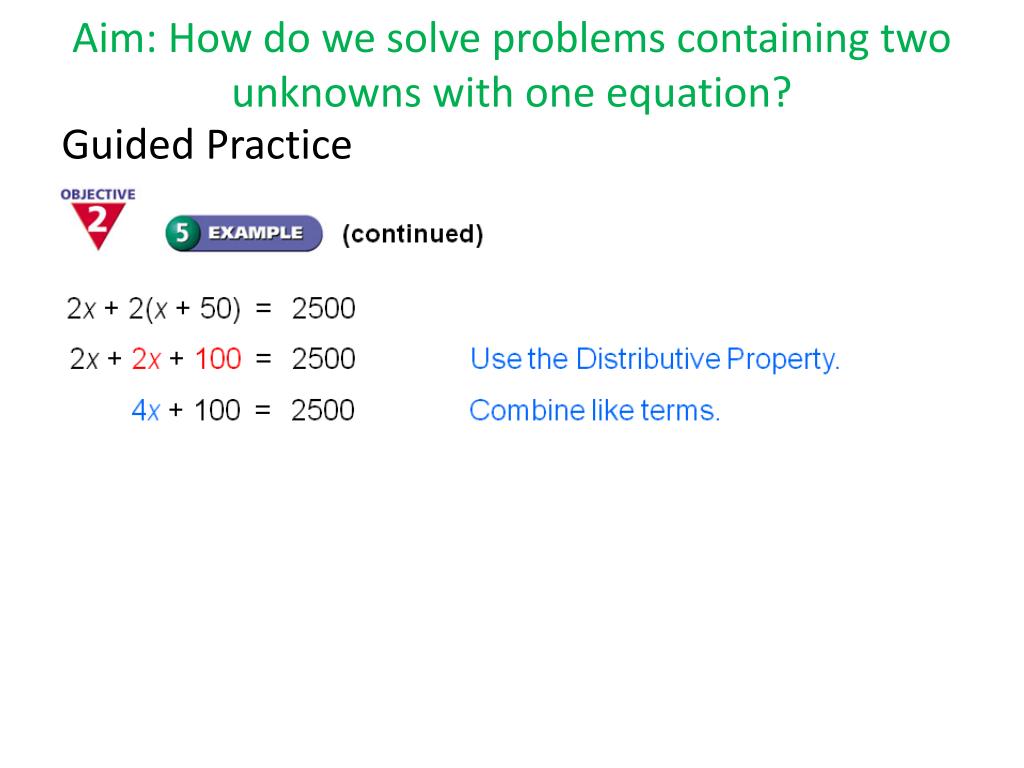Click 'unknowns with one equation?' title line

511,93
